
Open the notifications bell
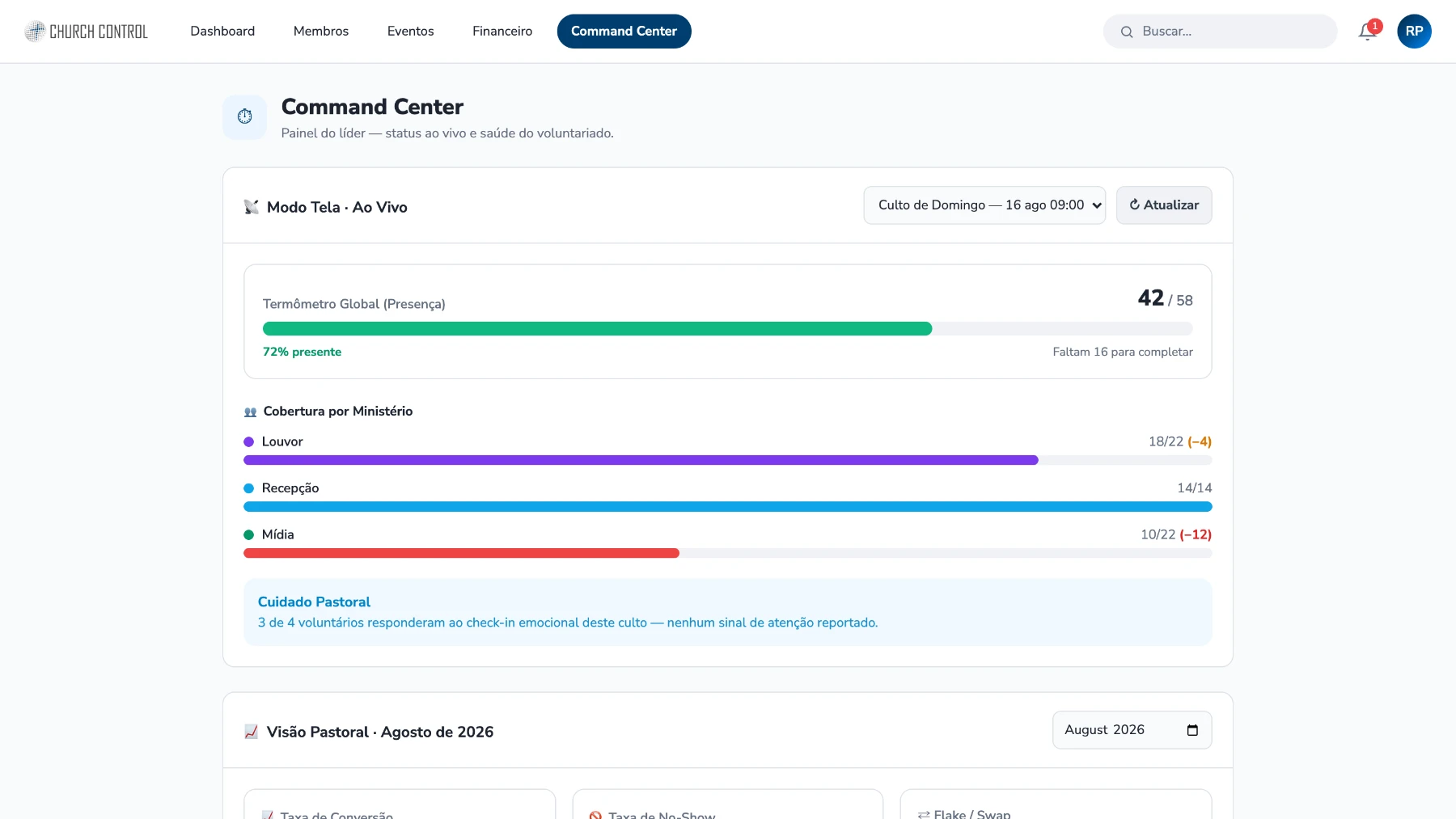1368,32
